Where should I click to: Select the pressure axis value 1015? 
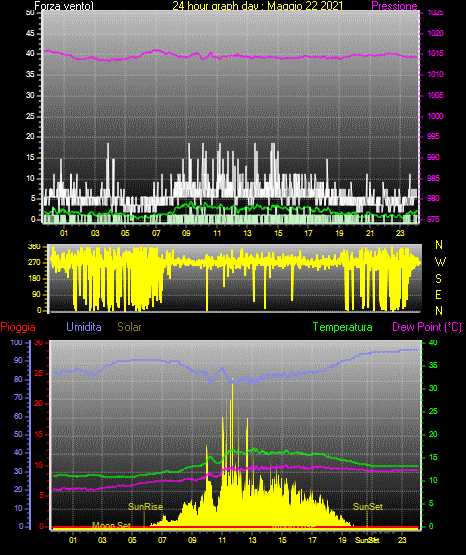click(435, 53)
